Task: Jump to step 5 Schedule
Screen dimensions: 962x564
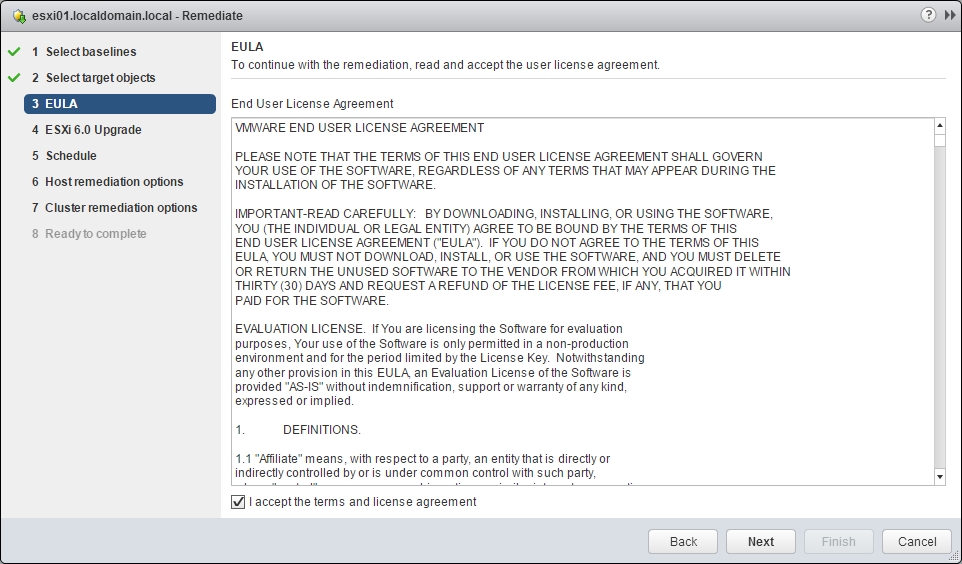Action: 71,156
